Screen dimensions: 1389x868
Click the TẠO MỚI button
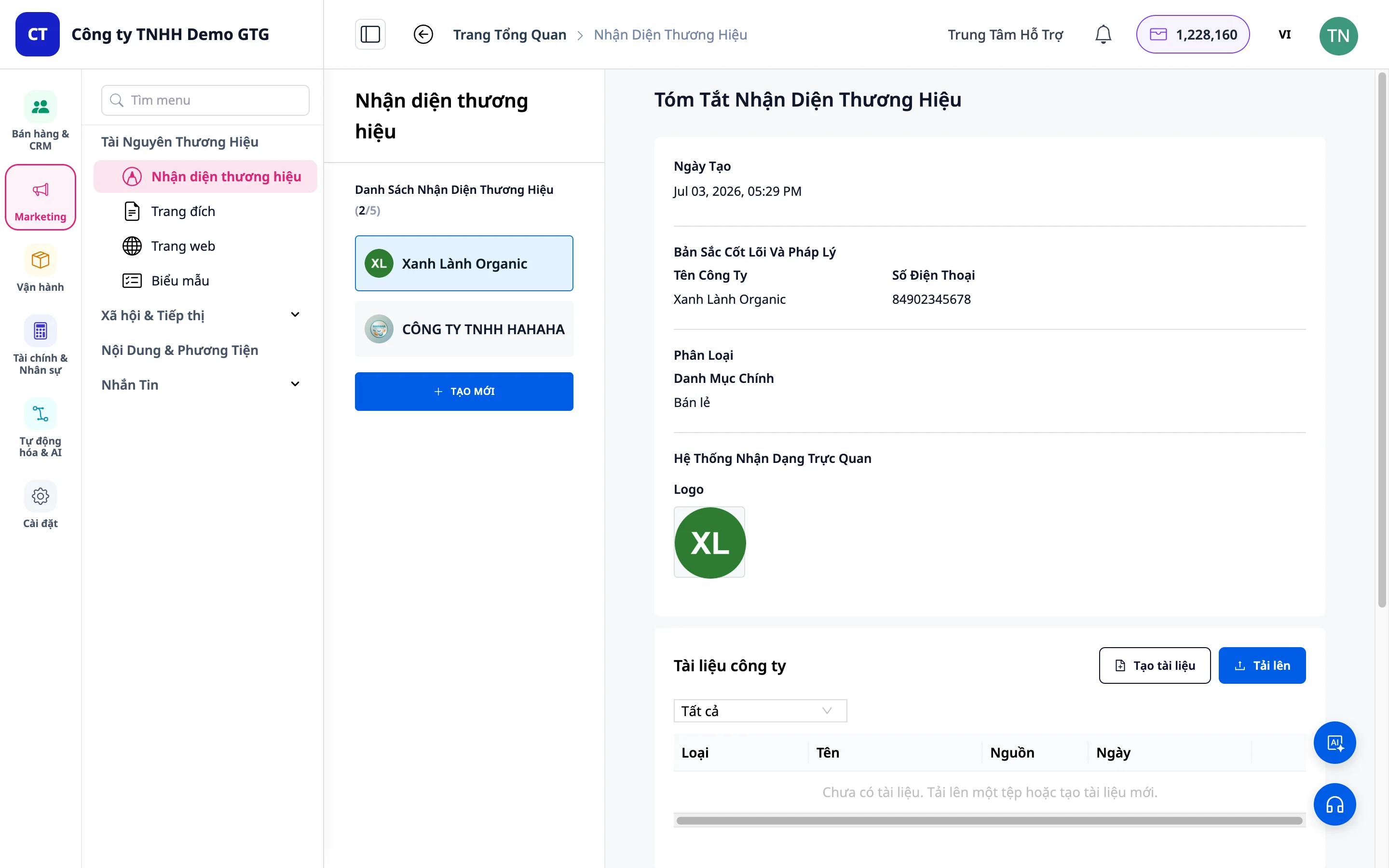(x=464, y=392)
